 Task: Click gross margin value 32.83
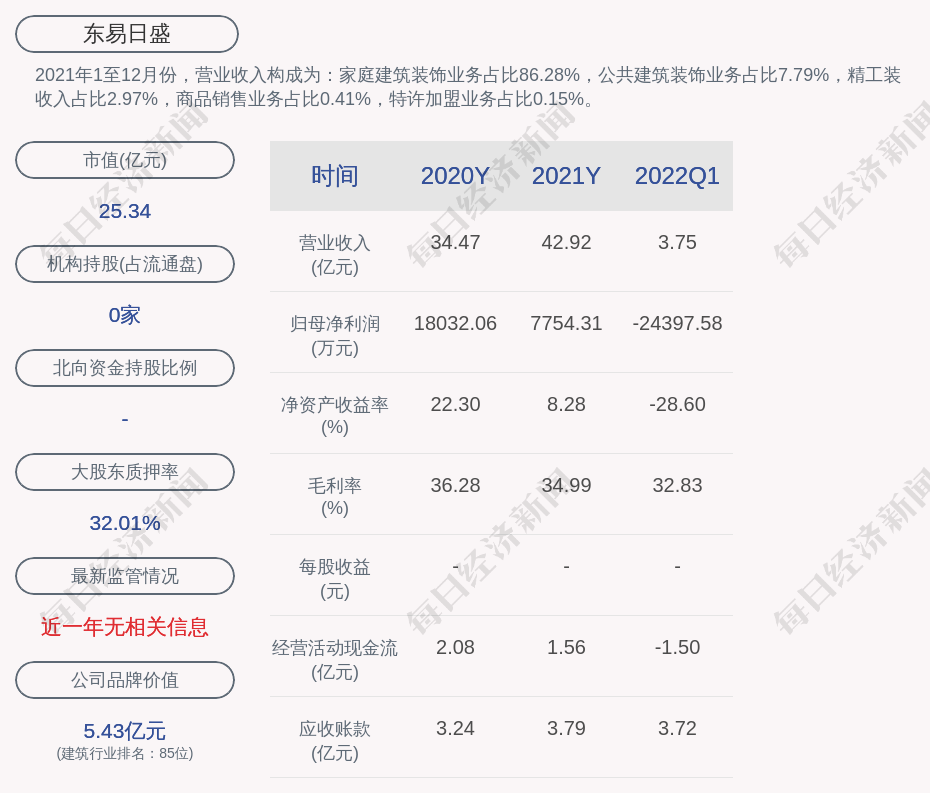[677, 485]
